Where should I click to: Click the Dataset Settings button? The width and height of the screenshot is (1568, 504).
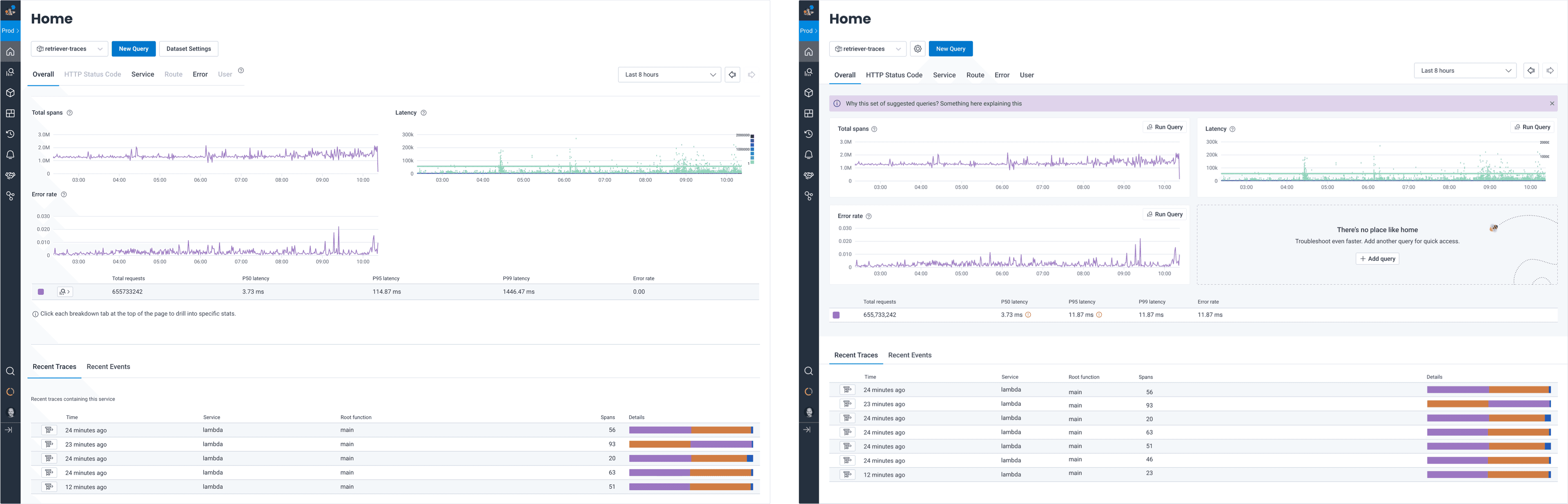189,49
